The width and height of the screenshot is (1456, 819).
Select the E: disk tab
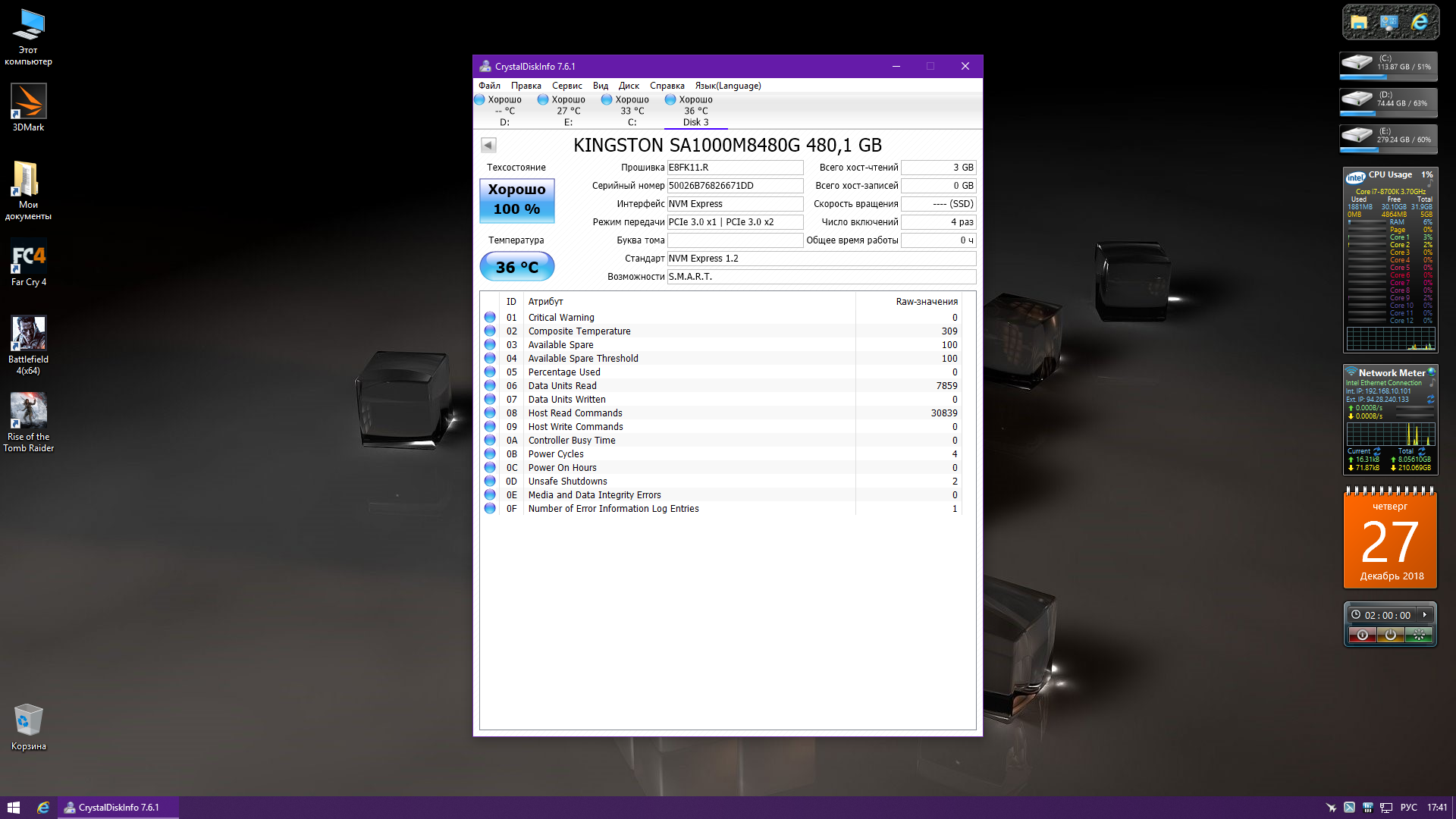click(x=568, y=111)
